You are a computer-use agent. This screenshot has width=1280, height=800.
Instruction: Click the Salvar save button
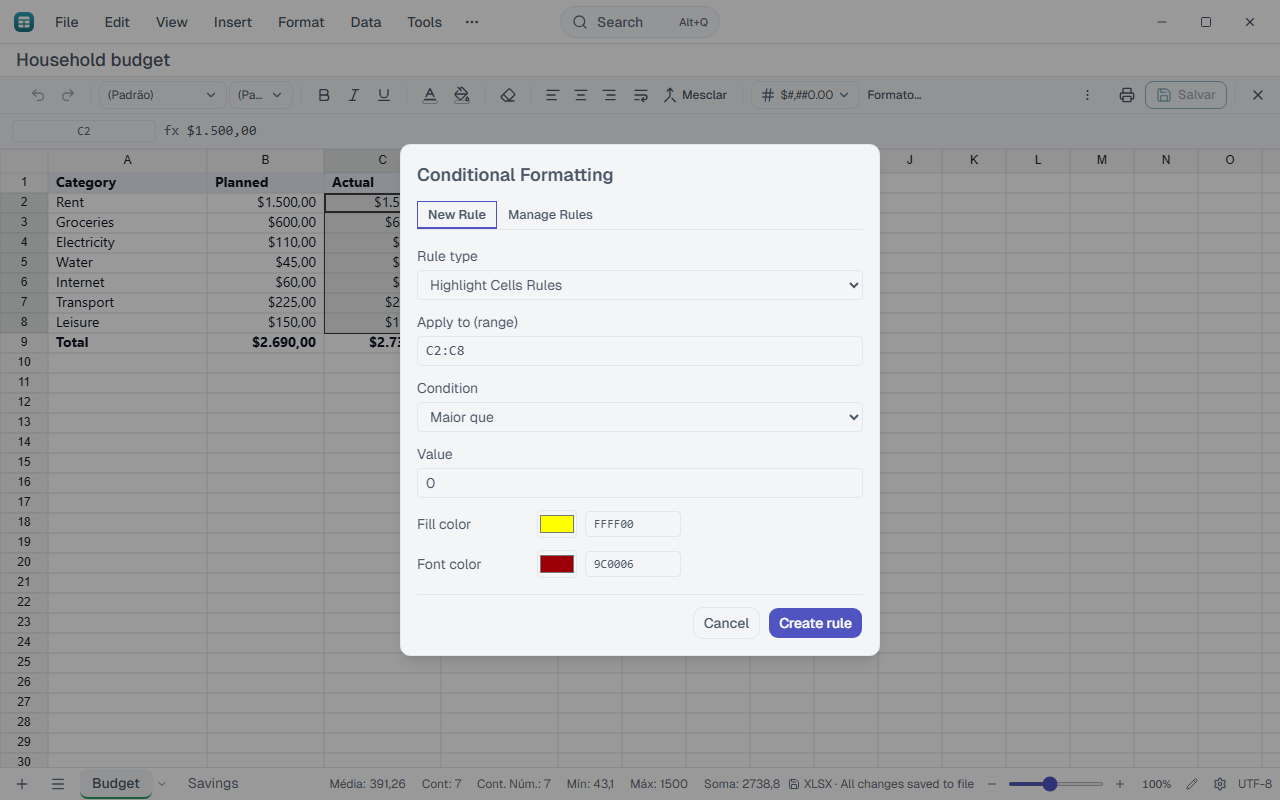[1186, 95]
